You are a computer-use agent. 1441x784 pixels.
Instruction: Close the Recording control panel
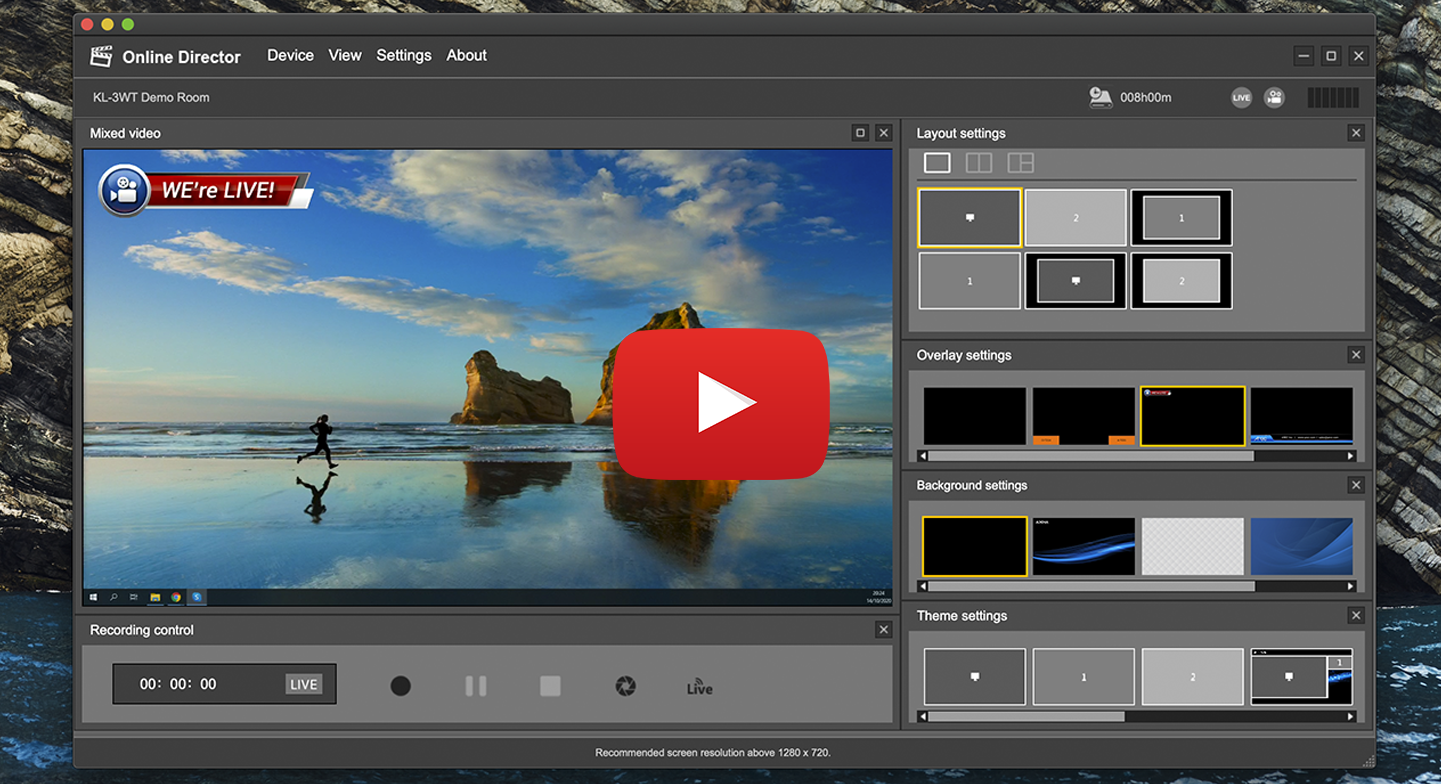coord(883,630)
